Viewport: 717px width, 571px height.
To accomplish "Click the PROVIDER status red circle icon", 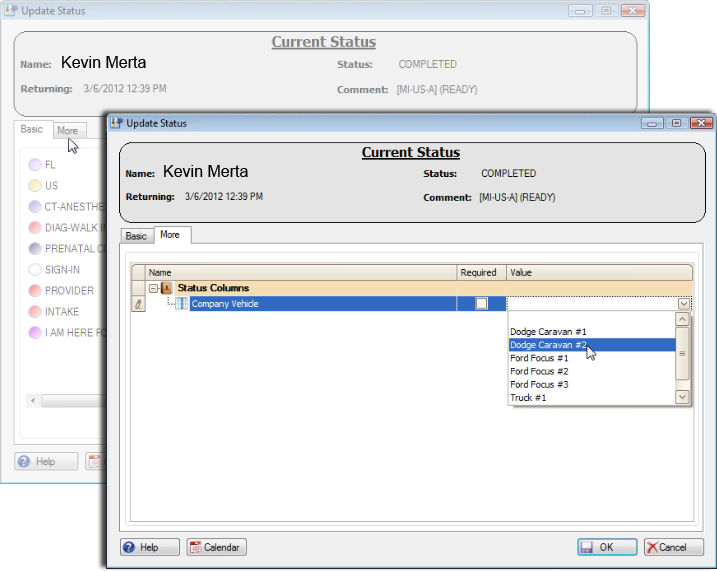I will tap(35, 290).
